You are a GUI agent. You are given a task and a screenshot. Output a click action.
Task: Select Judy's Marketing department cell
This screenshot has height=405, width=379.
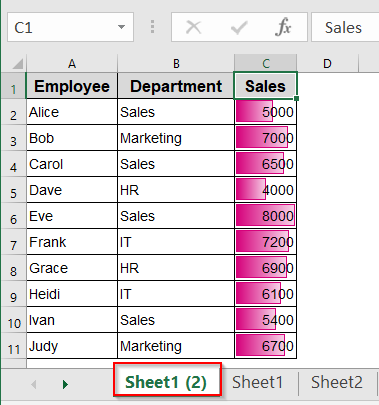coord(176,346)
